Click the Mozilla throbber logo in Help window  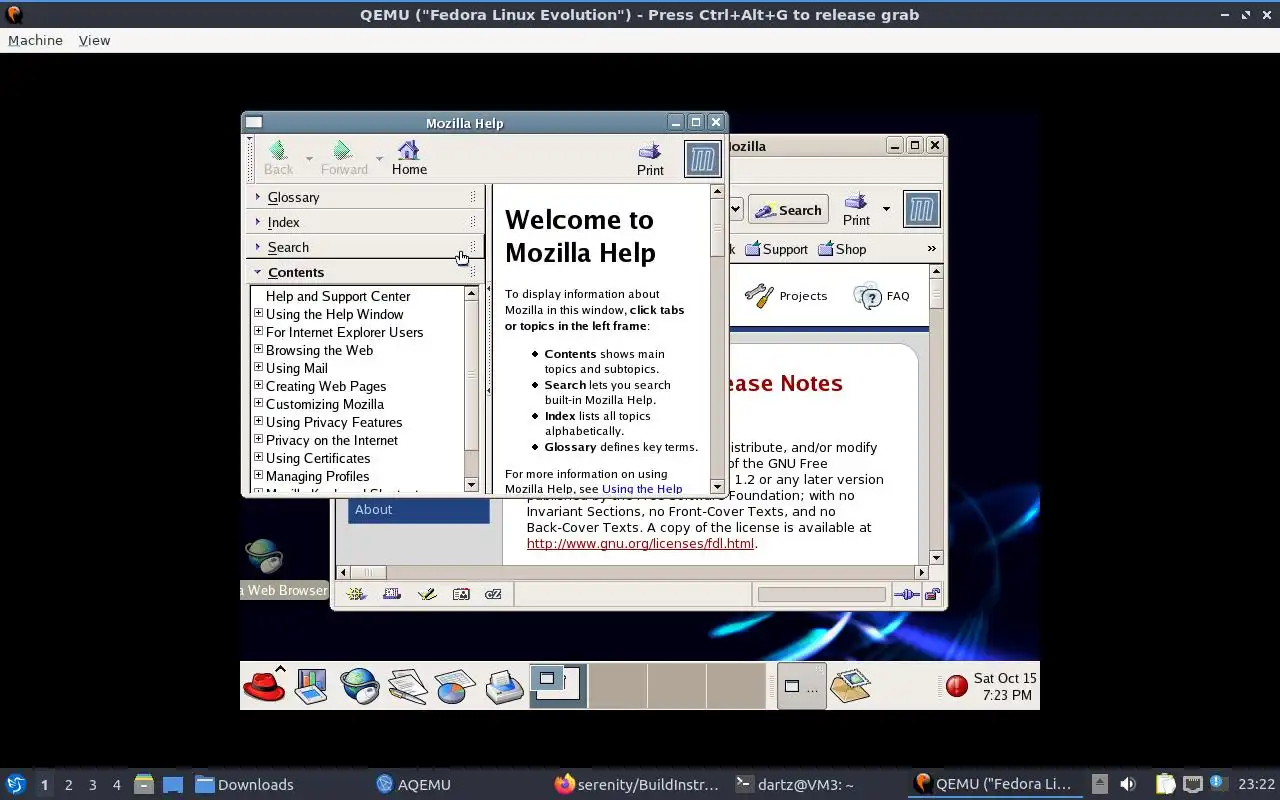702,159
